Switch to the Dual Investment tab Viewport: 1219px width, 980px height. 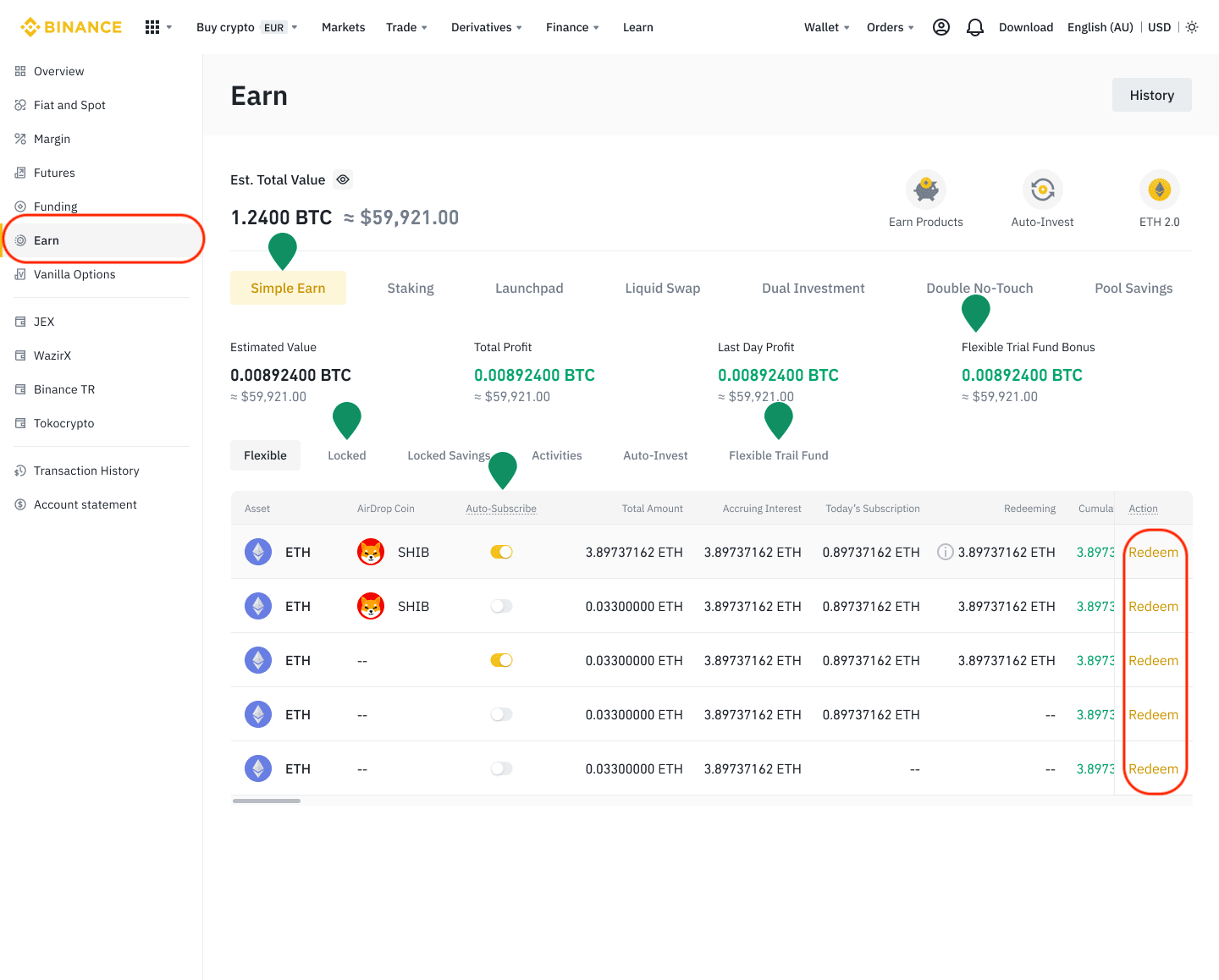click(814, 288)
